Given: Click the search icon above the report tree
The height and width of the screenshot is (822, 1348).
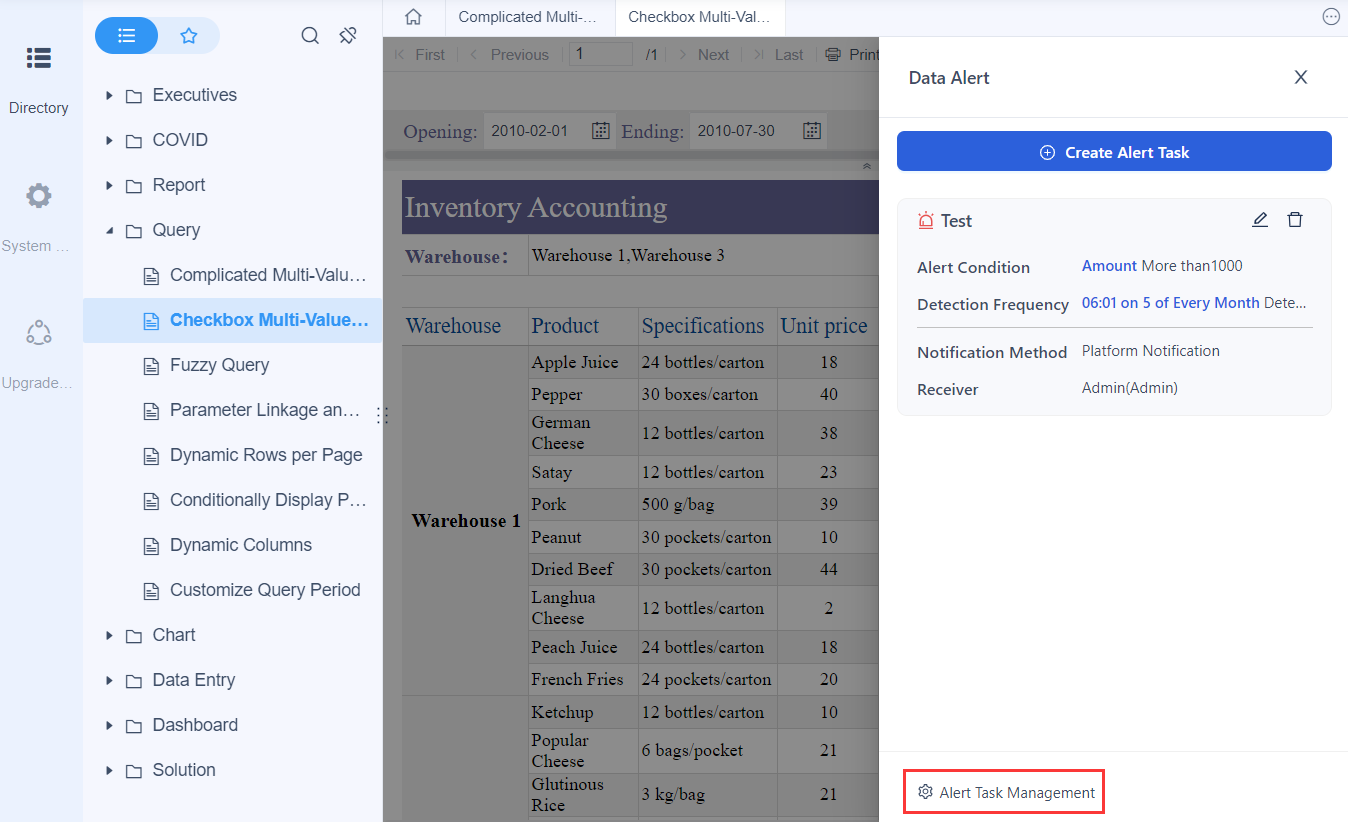Looking at the screenshot, I should coord(310,34).
